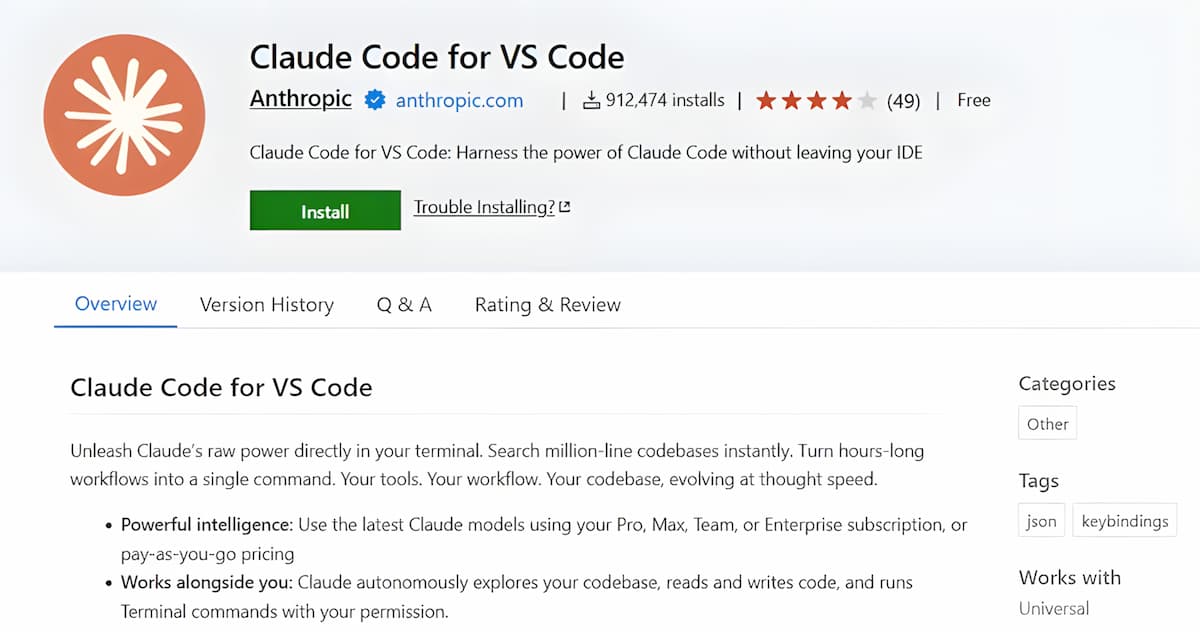Go to the Rating & Review tab
This screenshot has width=1200, height=632.
(547, 305)
